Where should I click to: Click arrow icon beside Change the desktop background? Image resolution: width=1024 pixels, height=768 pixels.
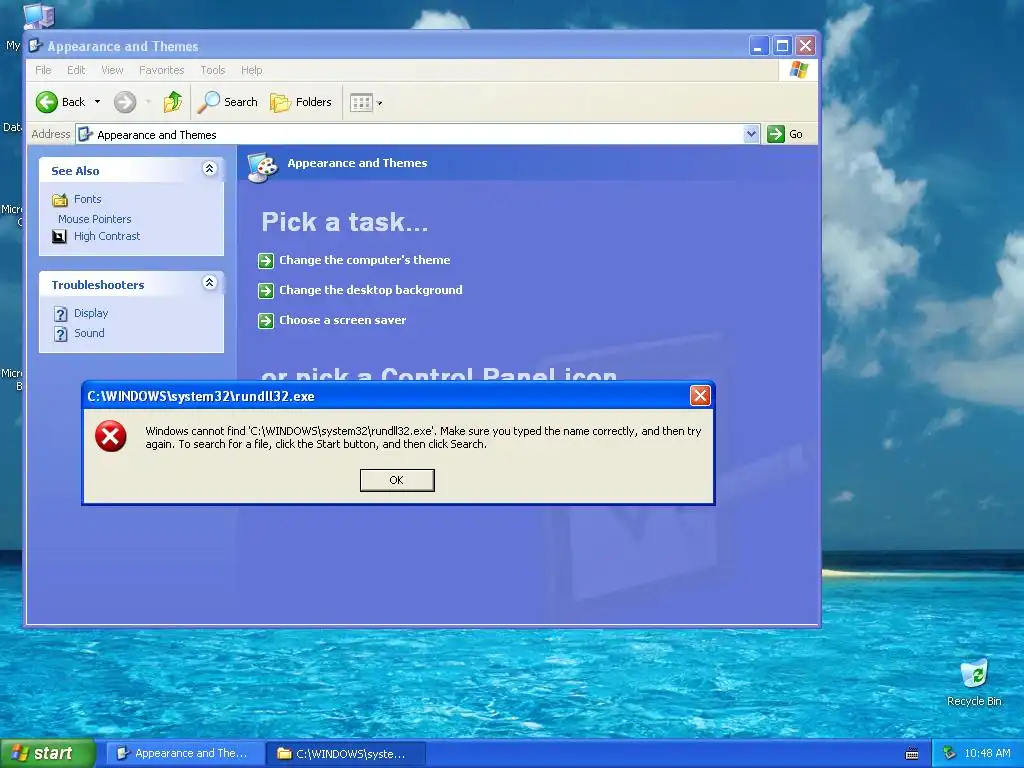click(266, 291)
